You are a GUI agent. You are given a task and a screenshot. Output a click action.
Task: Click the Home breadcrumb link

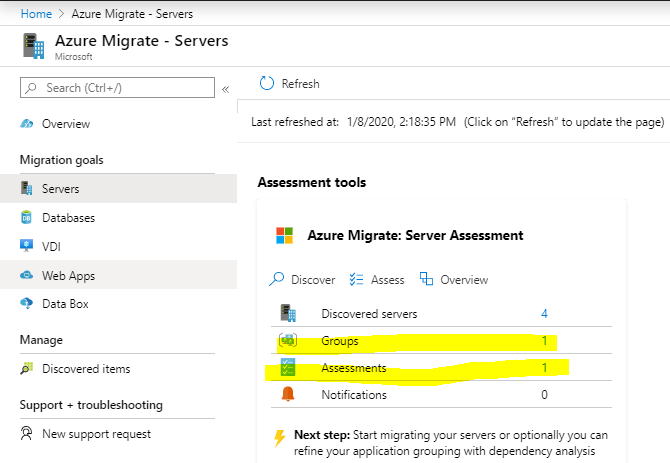click(x=36, y=14)
